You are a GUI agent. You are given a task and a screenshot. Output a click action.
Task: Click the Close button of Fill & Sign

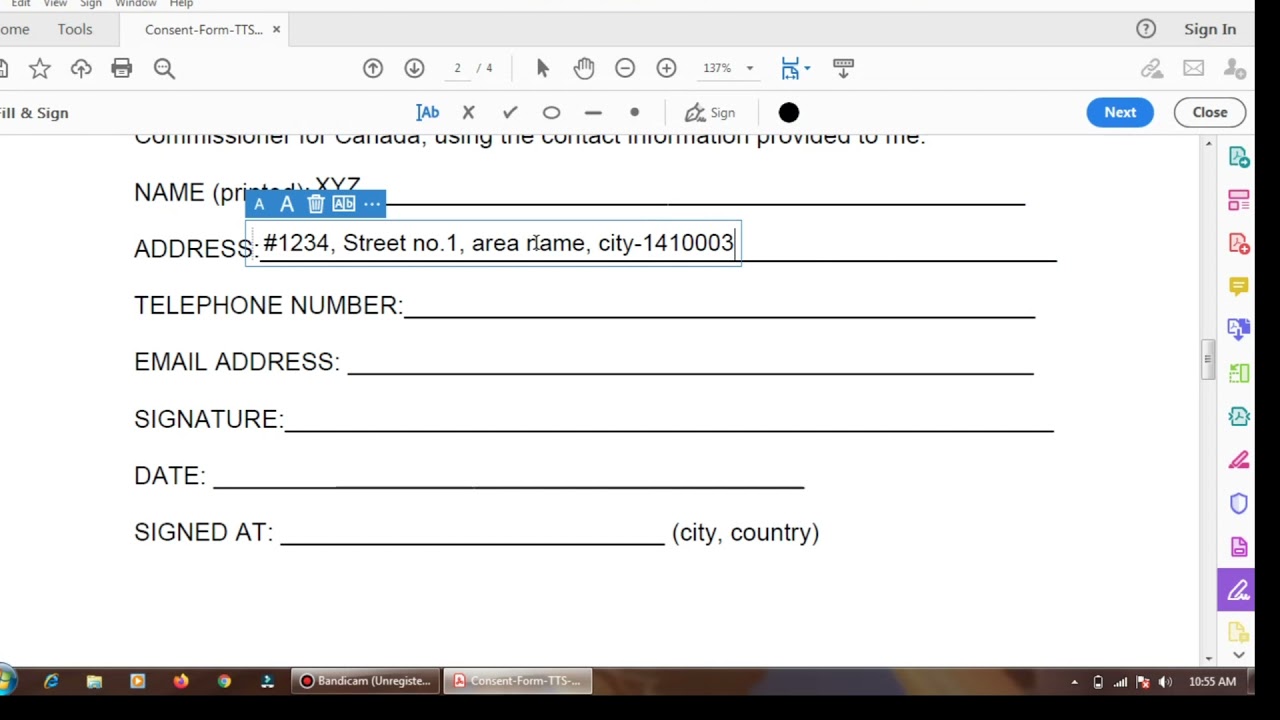coord(1209,112)
